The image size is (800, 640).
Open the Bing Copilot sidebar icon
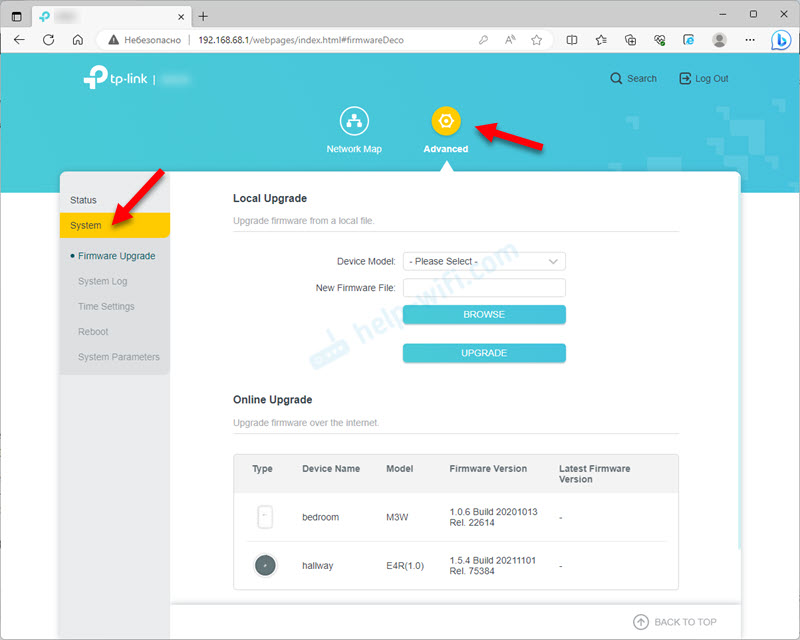click(x=780, y=40)
